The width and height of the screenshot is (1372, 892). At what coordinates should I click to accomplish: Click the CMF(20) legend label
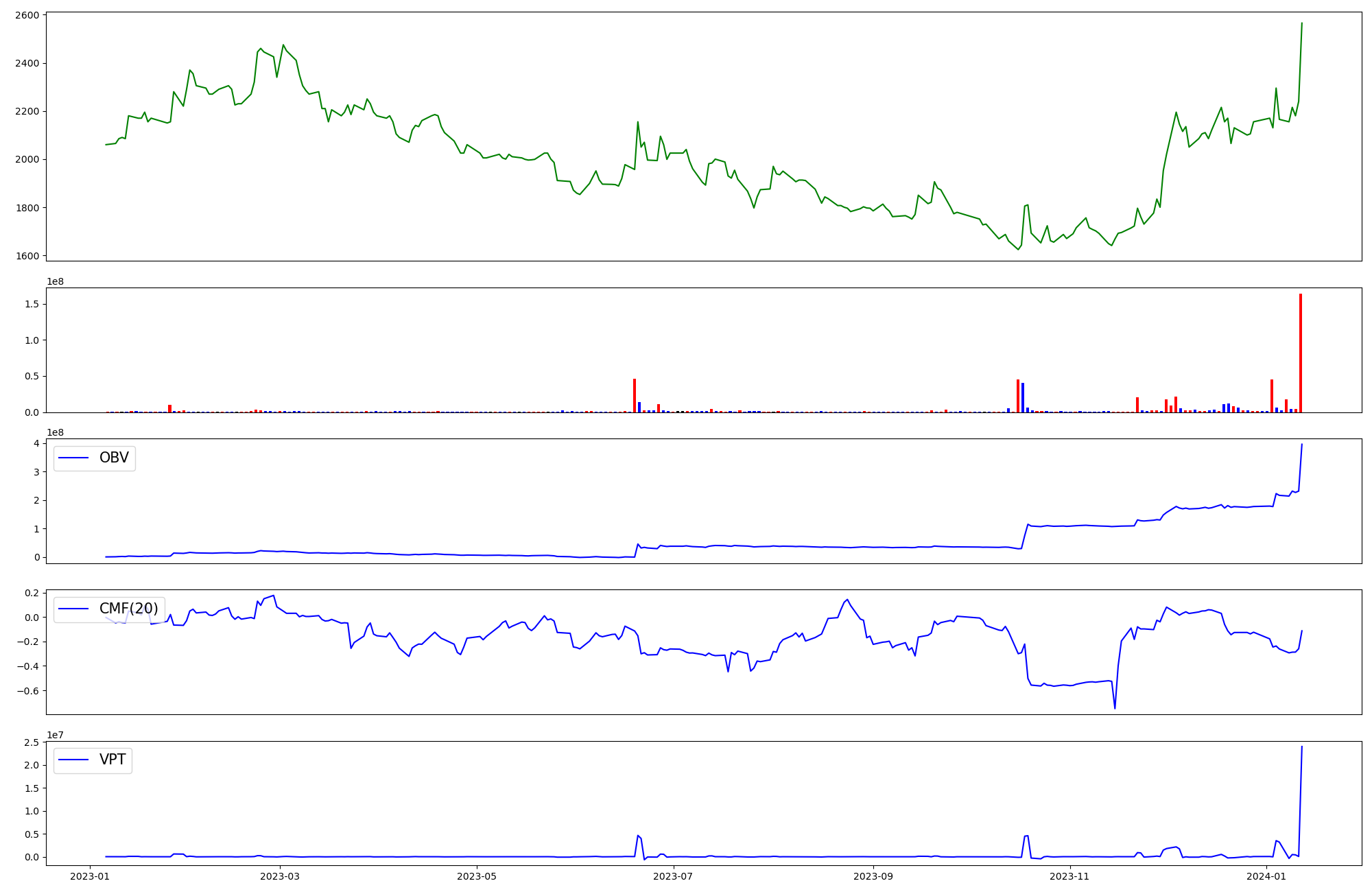(x=129, y=609)
